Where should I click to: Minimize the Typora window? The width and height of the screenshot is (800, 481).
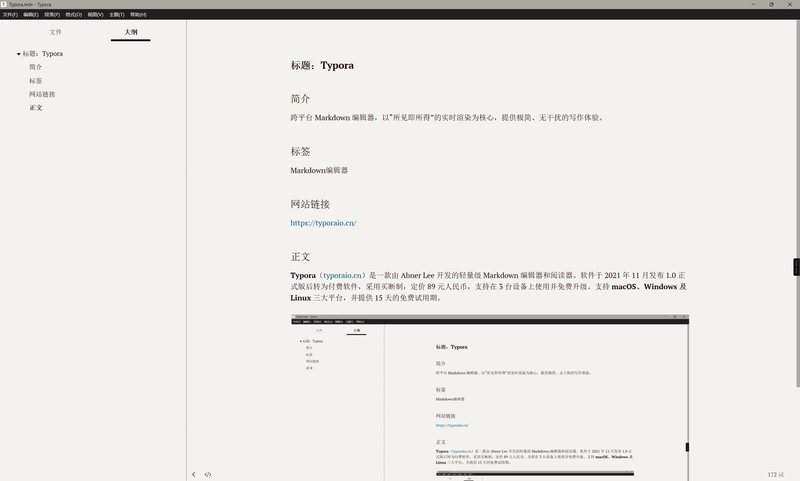[x=754, y=4]
